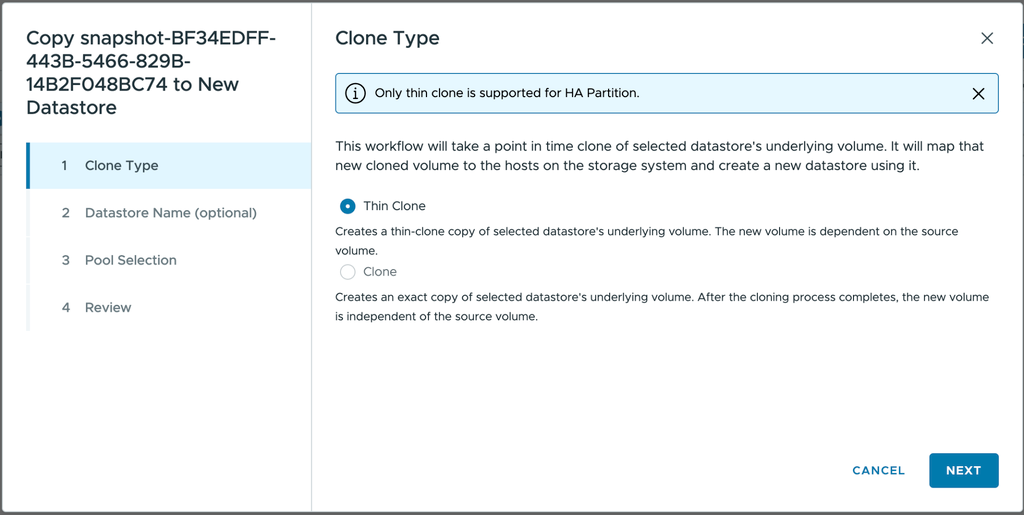Click the Thin Clone option label
The height and width of the screenshot is (515, 1024).
394,206
